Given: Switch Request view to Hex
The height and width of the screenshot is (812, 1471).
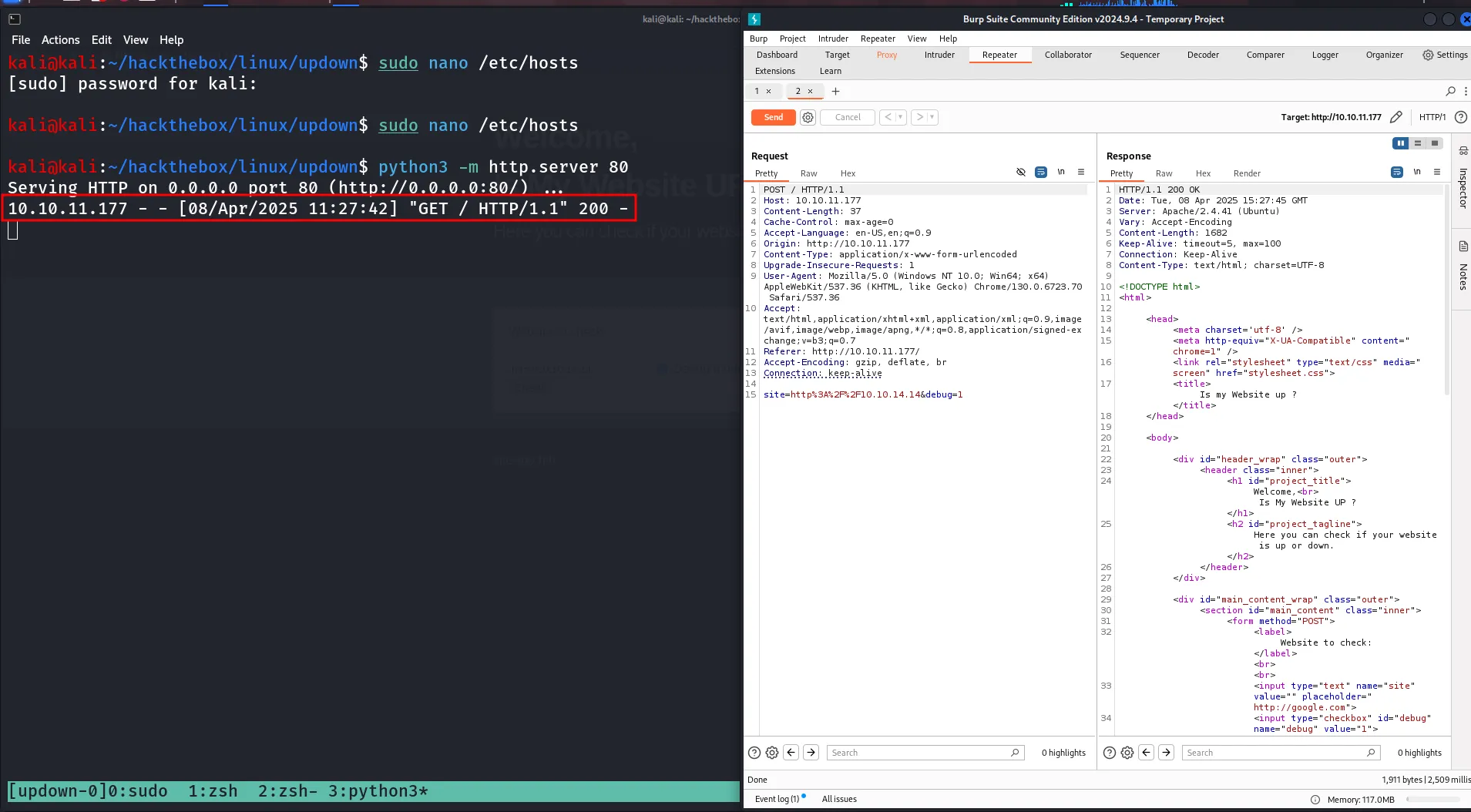Looking at the screenshot, I should coord(848,173).
